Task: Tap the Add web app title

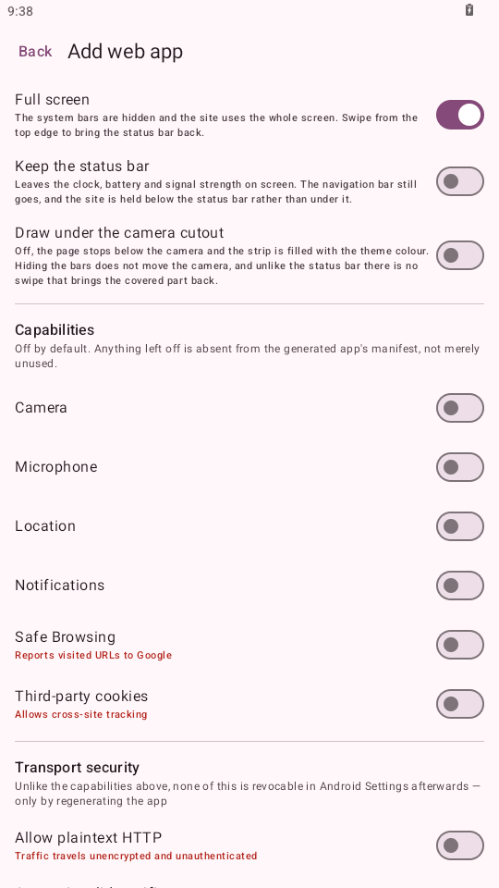Action: coord(125,52)
